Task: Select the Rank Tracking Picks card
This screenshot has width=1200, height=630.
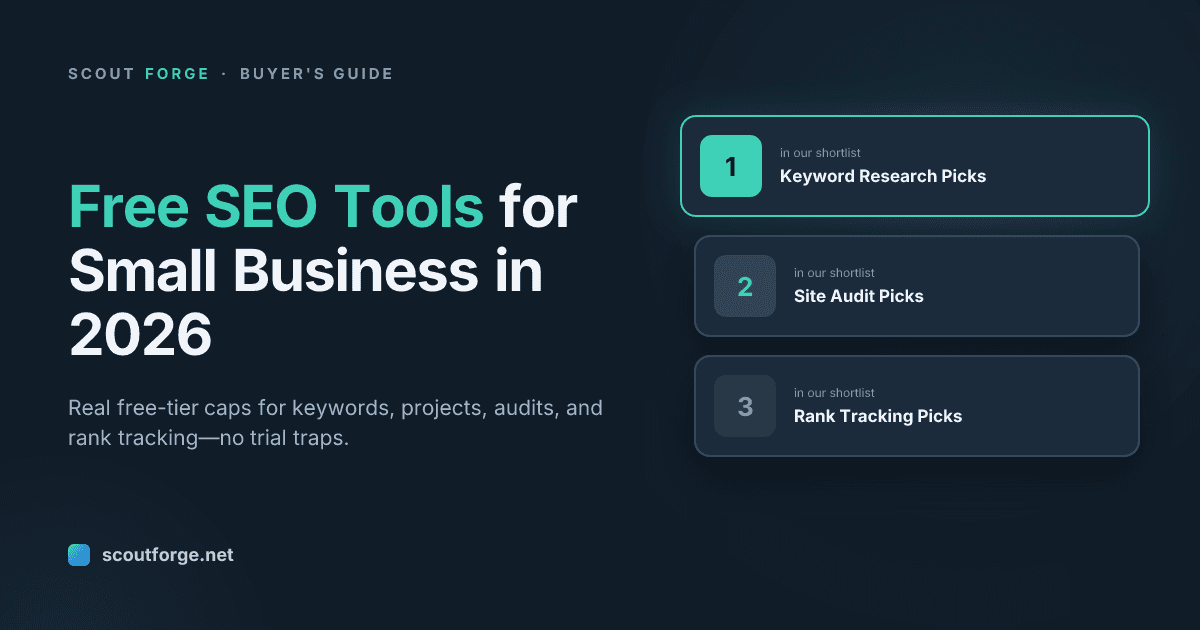Action: point(917,406)
